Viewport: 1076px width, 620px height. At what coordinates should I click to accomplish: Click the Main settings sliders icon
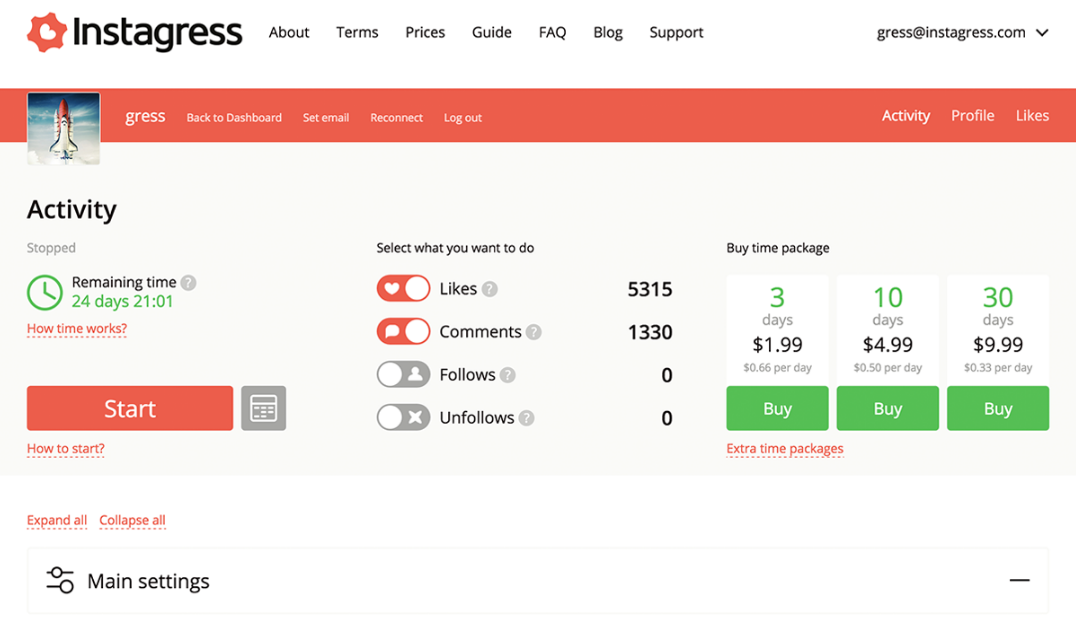(59, 581)
